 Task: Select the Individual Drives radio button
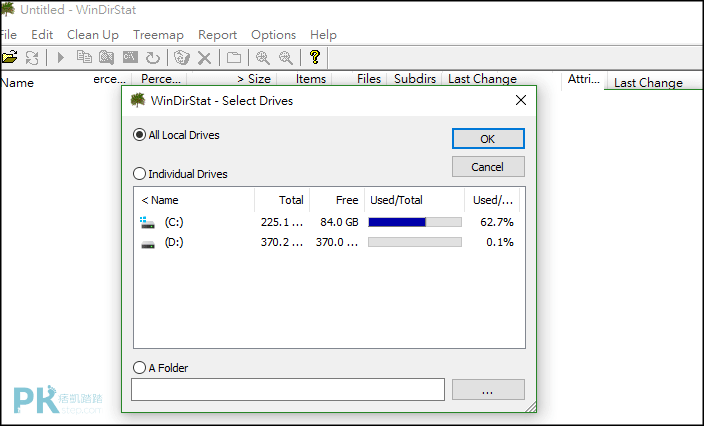pyautogui.click(x=139, y=173)
